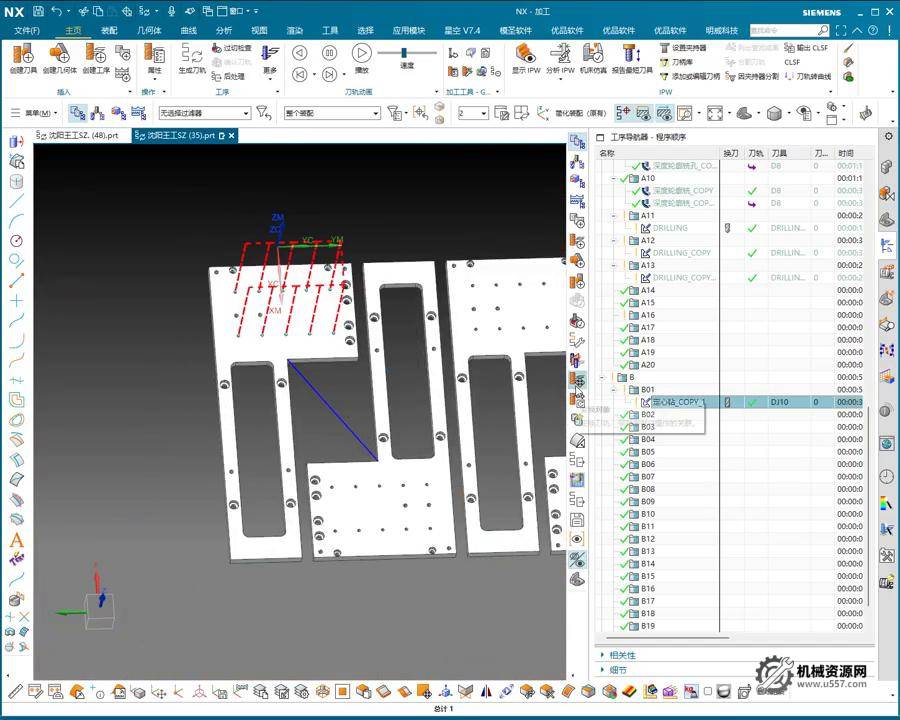Collapse the B program group node
The image size is (900, 720).
point(603,378)
